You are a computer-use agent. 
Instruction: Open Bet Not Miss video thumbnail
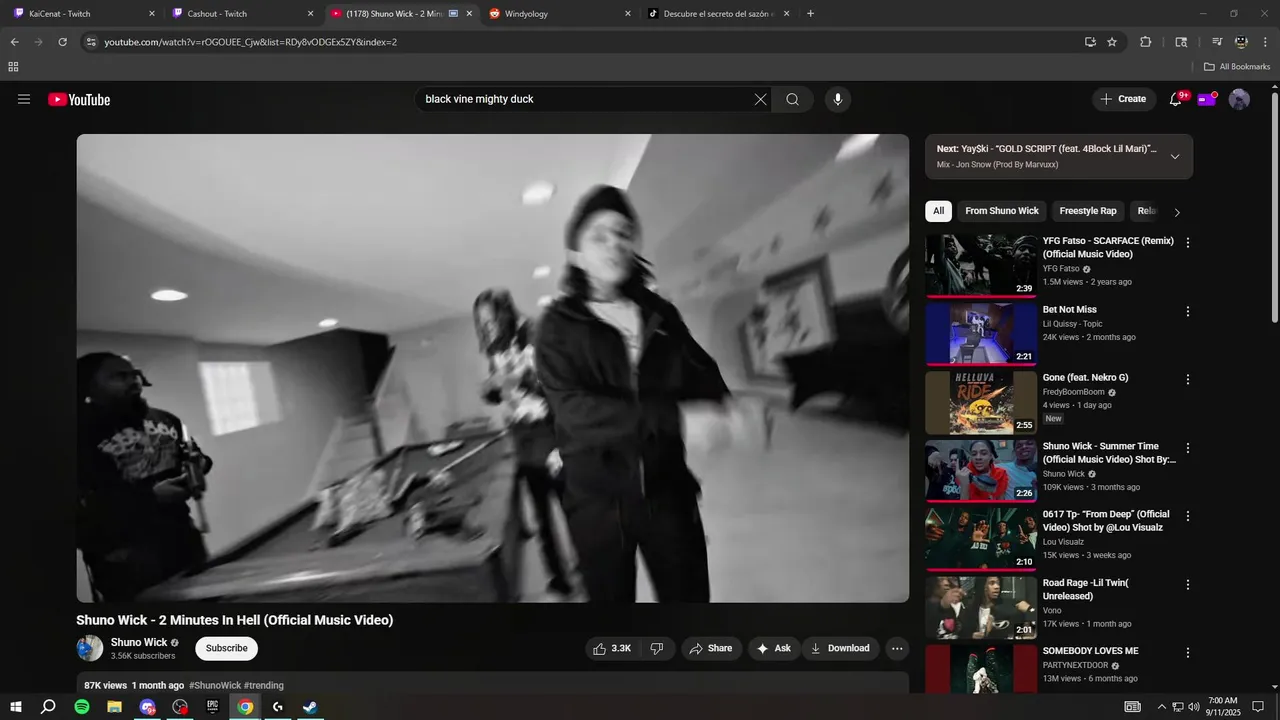click(x=981, y=334)
